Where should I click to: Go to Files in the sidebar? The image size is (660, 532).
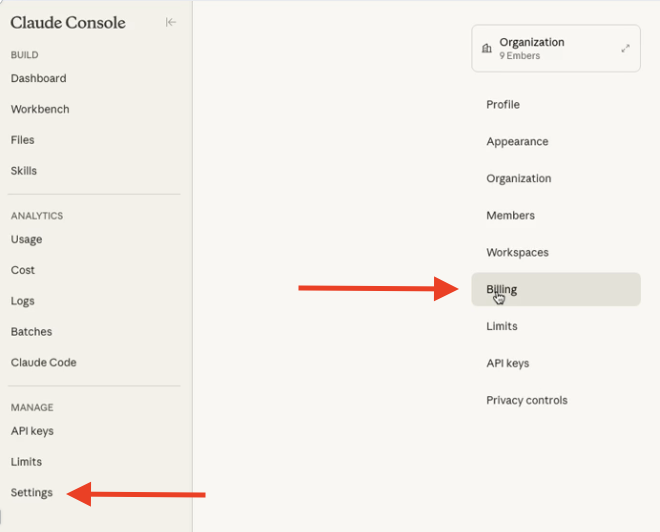(x=23, y=140)
